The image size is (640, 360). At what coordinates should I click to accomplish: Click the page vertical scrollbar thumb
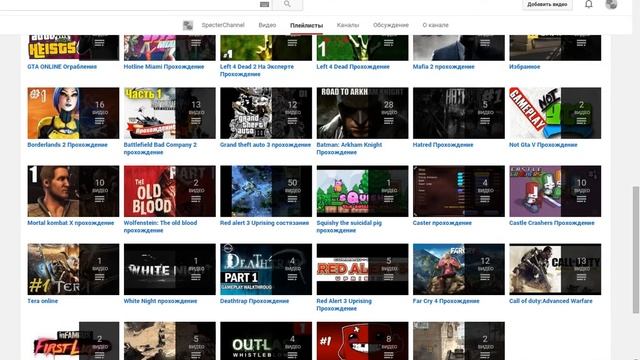pos(636,250)
